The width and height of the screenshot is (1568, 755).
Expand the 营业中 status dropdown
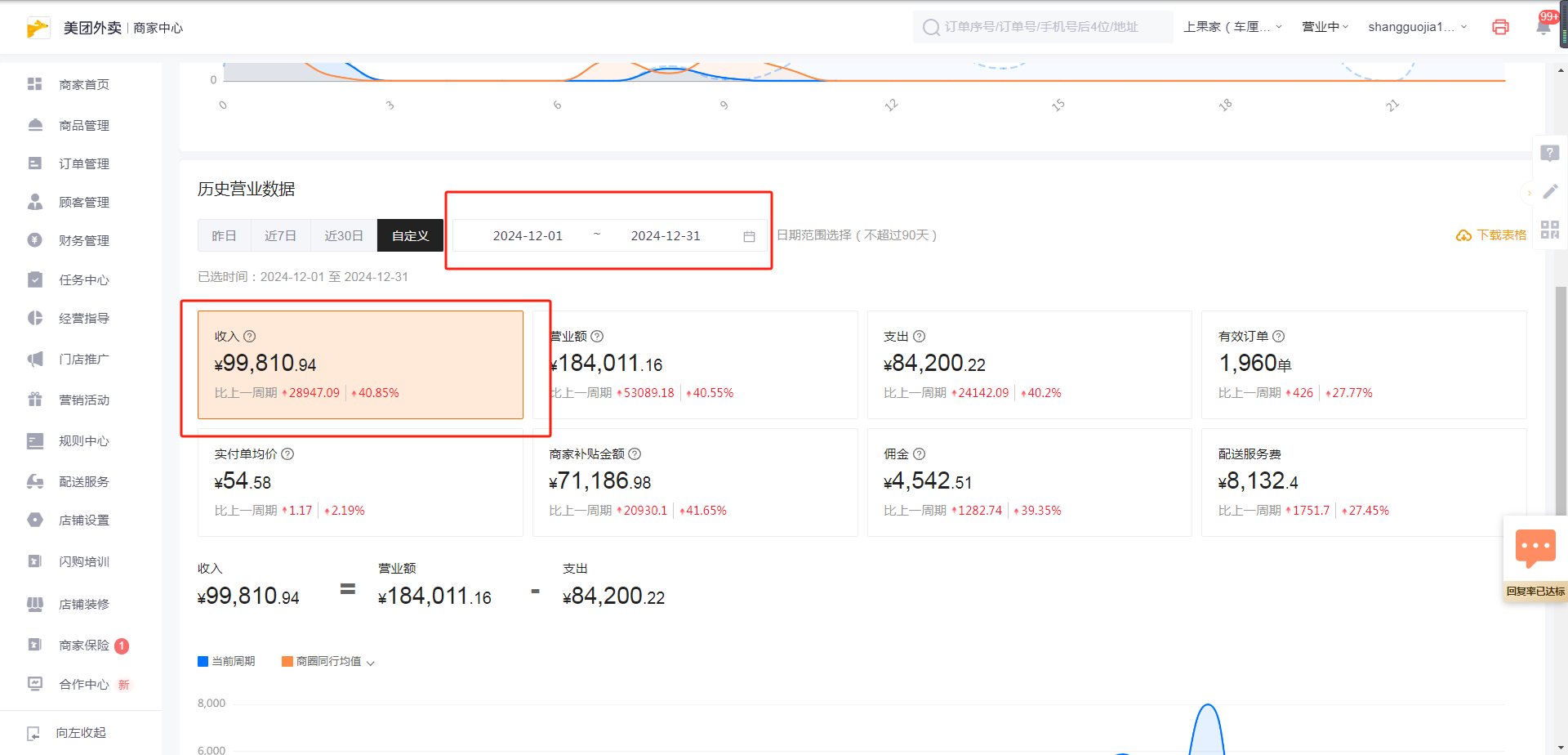coord(1325,27)
